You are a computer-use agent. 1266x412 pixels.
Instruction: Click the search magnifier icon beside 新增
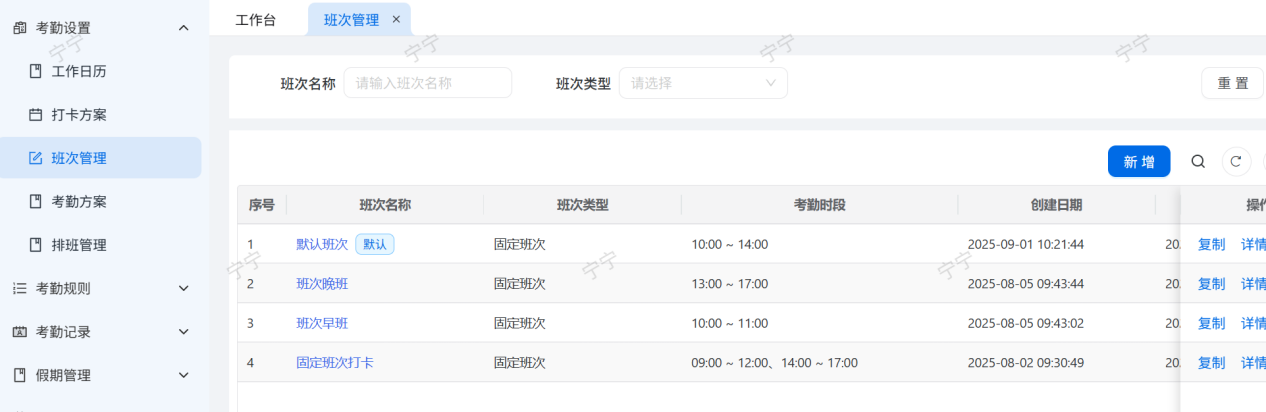pos(1198,162)
